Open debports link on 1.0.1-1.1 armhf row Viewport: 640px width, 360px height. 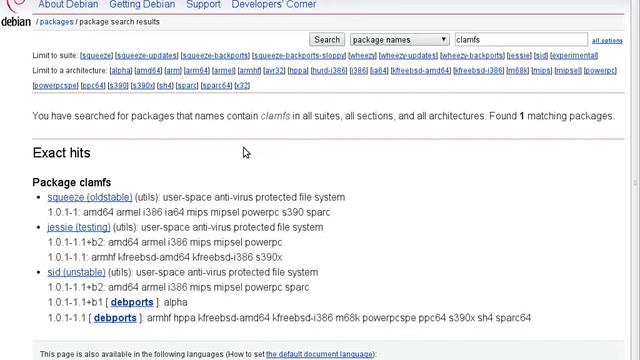coord(115,318)
